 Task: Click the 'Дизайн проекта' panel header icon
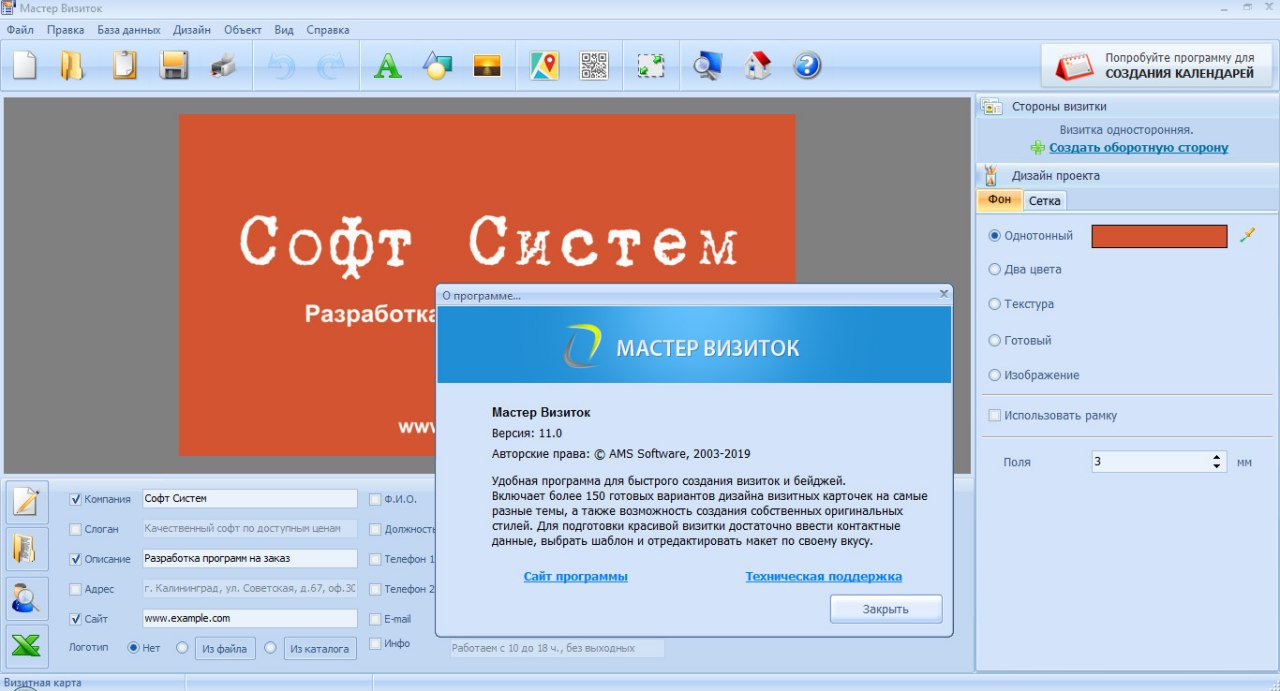pyautogui.click(x=991, y=175)
